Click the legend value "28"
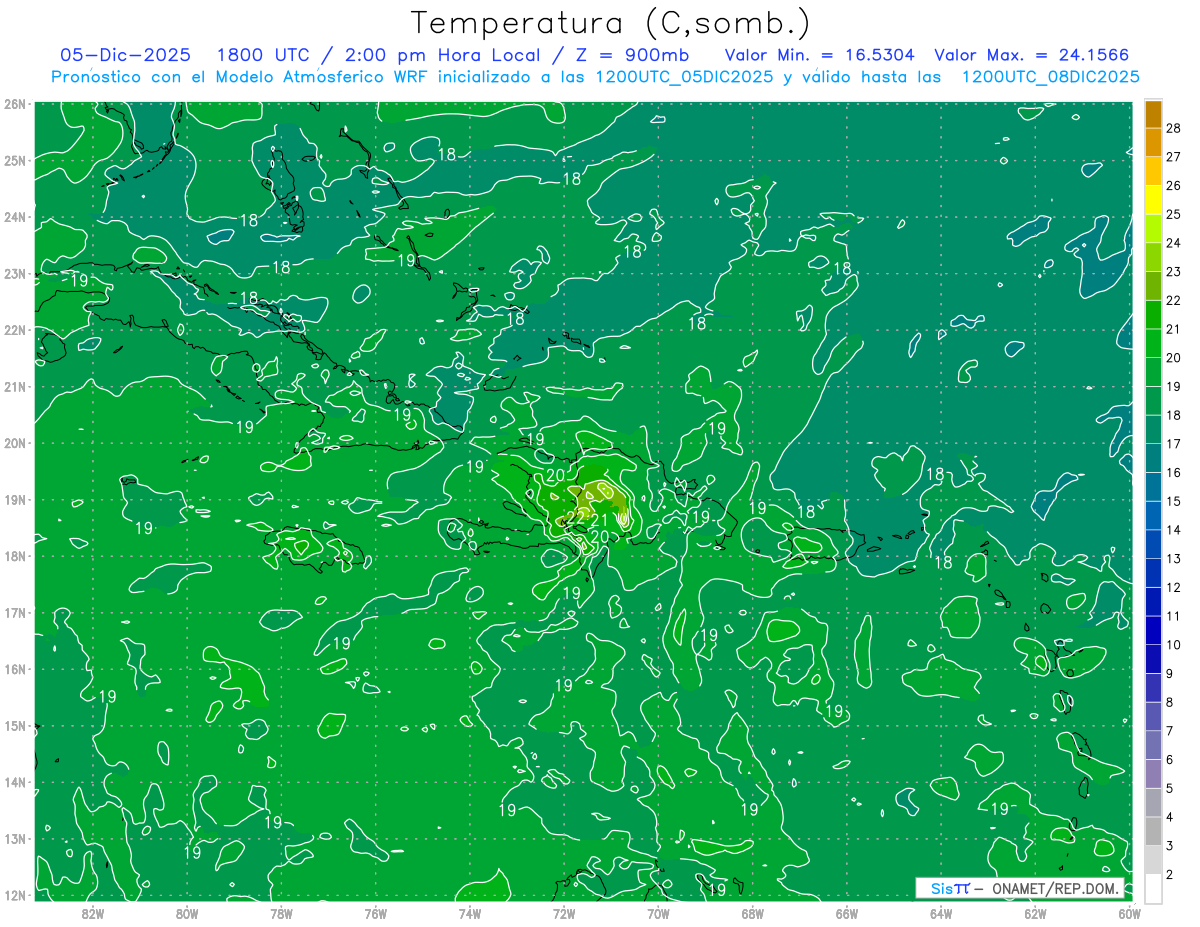Image resolution: width=1200 pixels, height=927 pixels. (x=1174, y=127)
